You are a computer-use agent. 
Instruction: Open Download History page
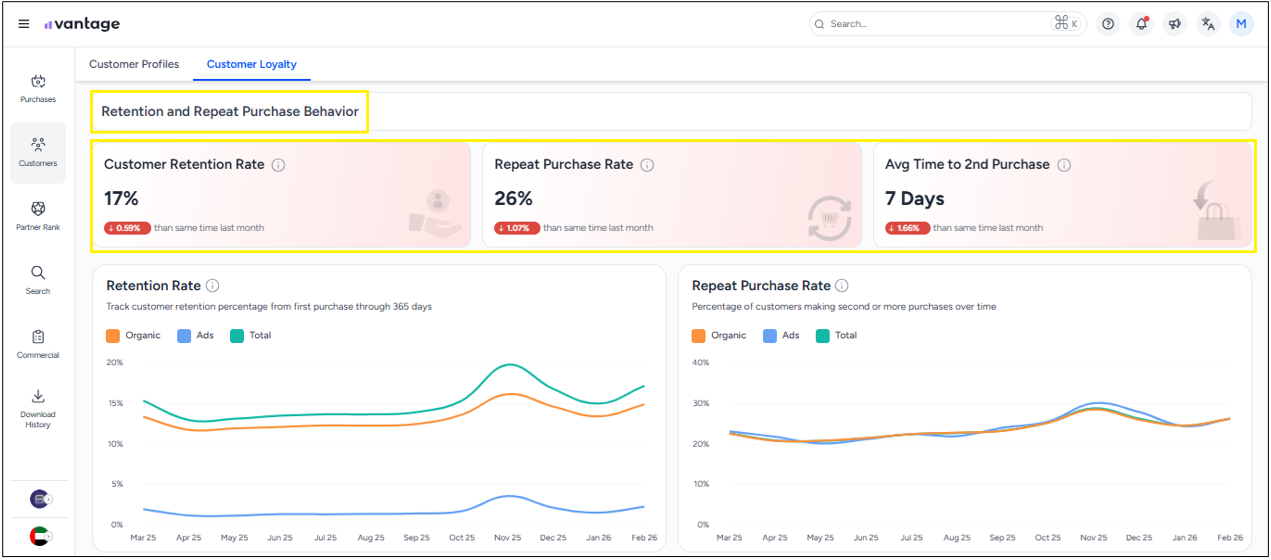(x=38, y=407)
